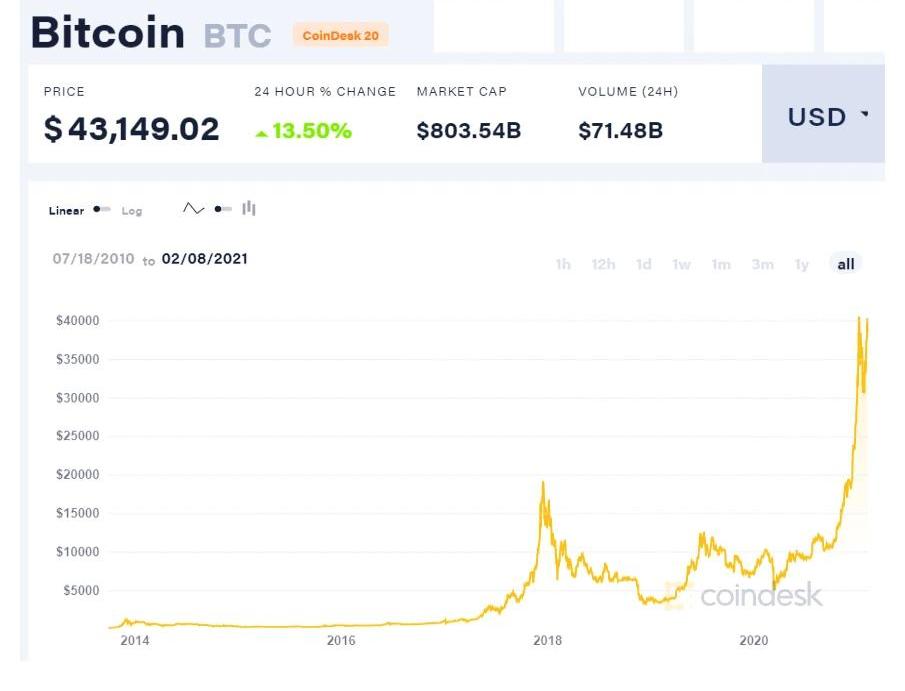Click the 02/08/2021 end date field
The width and height of the screenshot is (905, 691).
[x=205, y=259]
